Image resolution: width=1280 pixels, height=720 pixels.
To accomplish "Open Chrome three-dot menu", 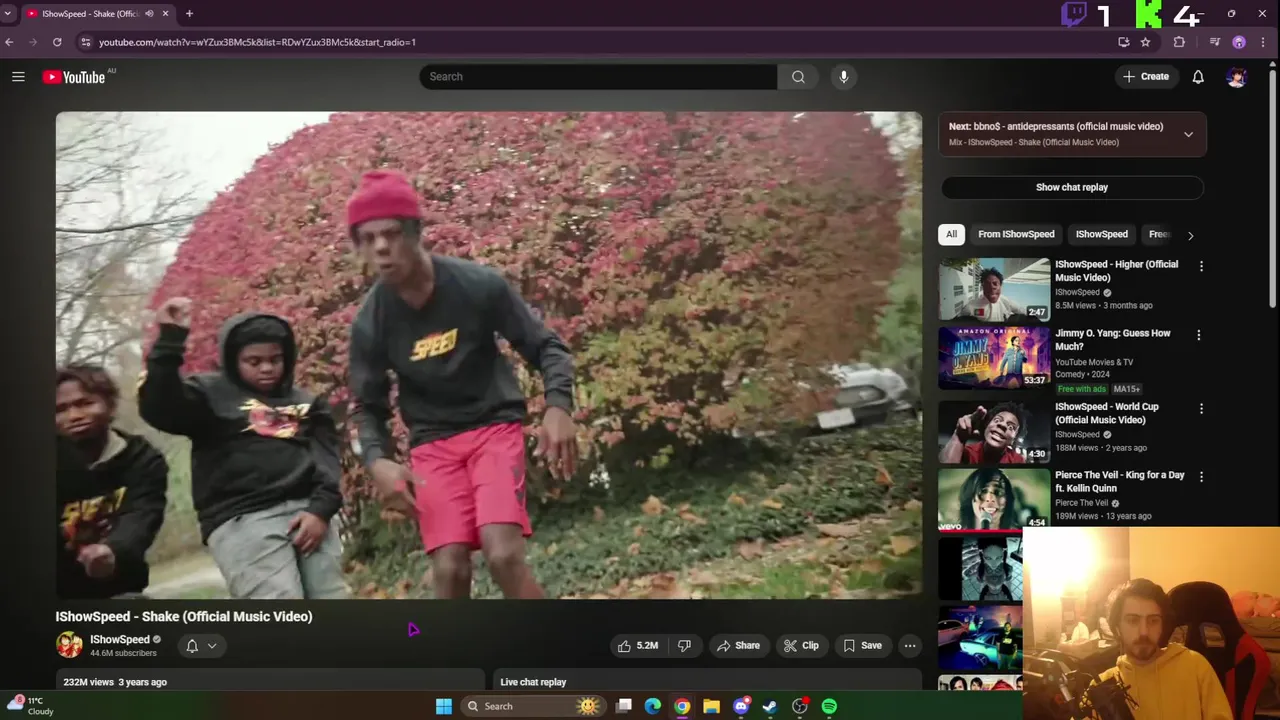I will pyautogui.click(x=1263, y=42).
